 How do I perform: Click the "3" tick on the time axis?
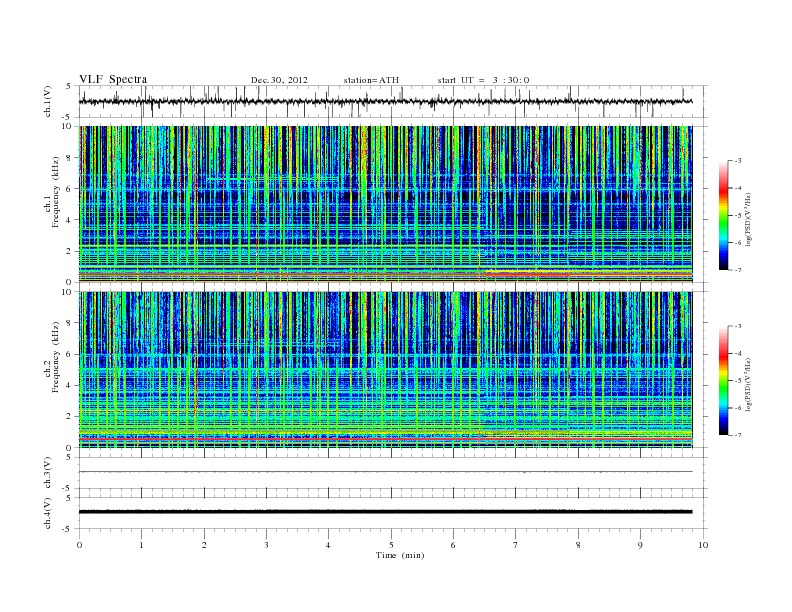266,545
